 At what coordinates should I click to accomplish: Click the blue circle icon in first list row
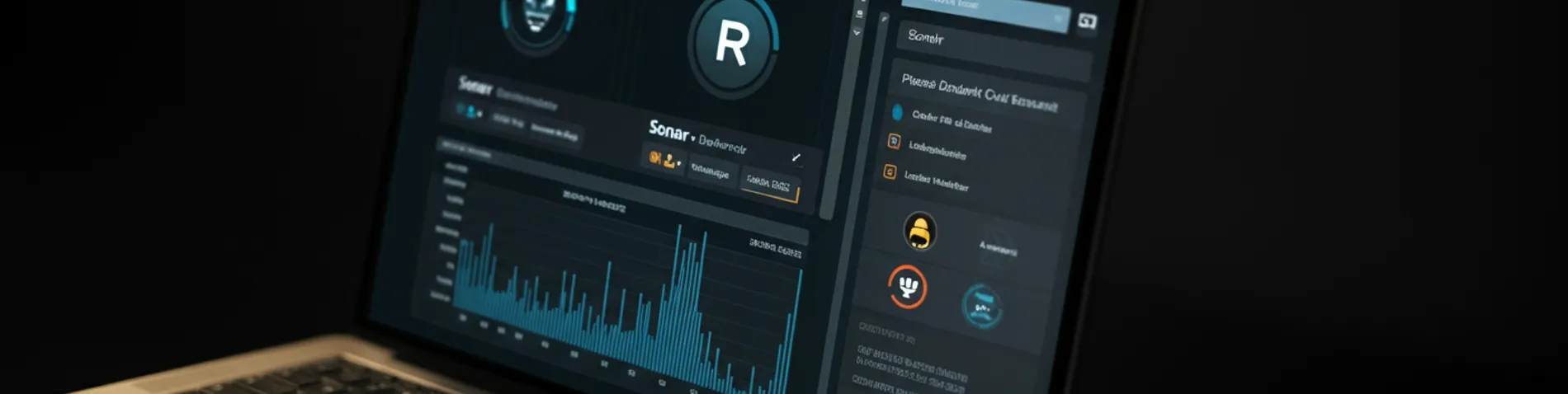[x=898, y=112]
